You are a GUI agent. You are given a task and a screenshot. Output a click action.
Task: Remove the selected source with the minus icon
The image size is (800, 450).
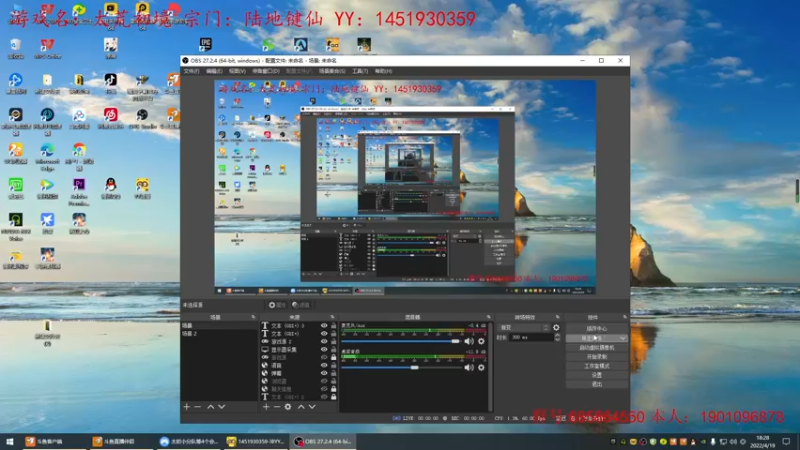coord(277,407)
